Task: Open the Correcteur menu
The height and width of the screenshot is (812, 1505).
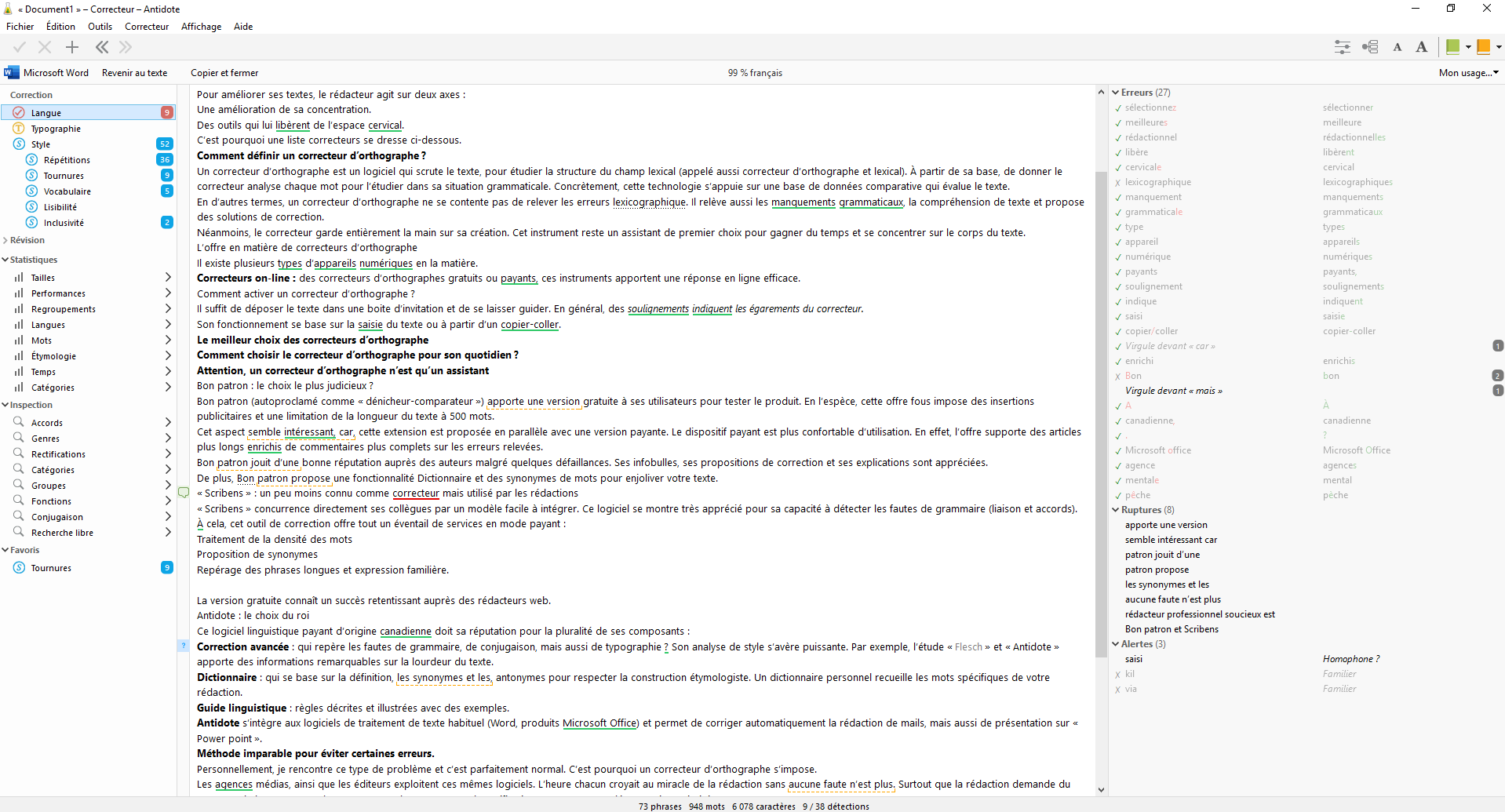Action: tap(147, 26)
